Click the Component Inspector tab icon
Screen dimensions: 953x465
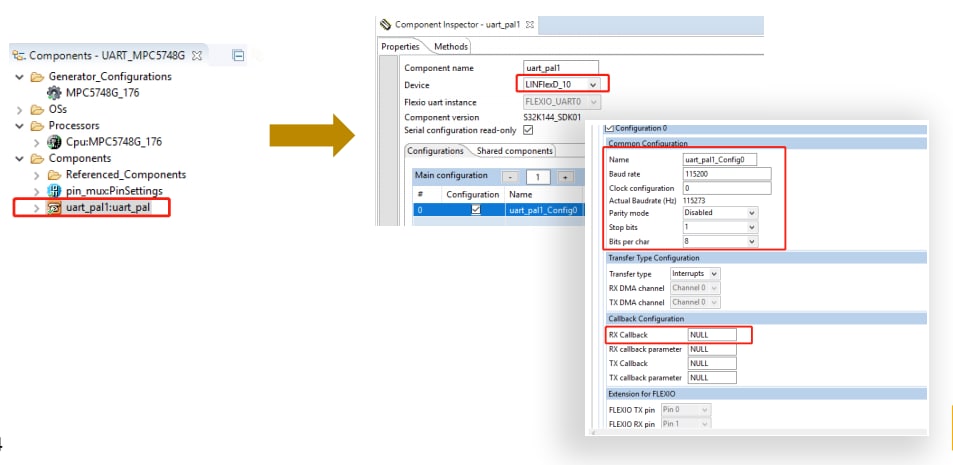[385, 24]
